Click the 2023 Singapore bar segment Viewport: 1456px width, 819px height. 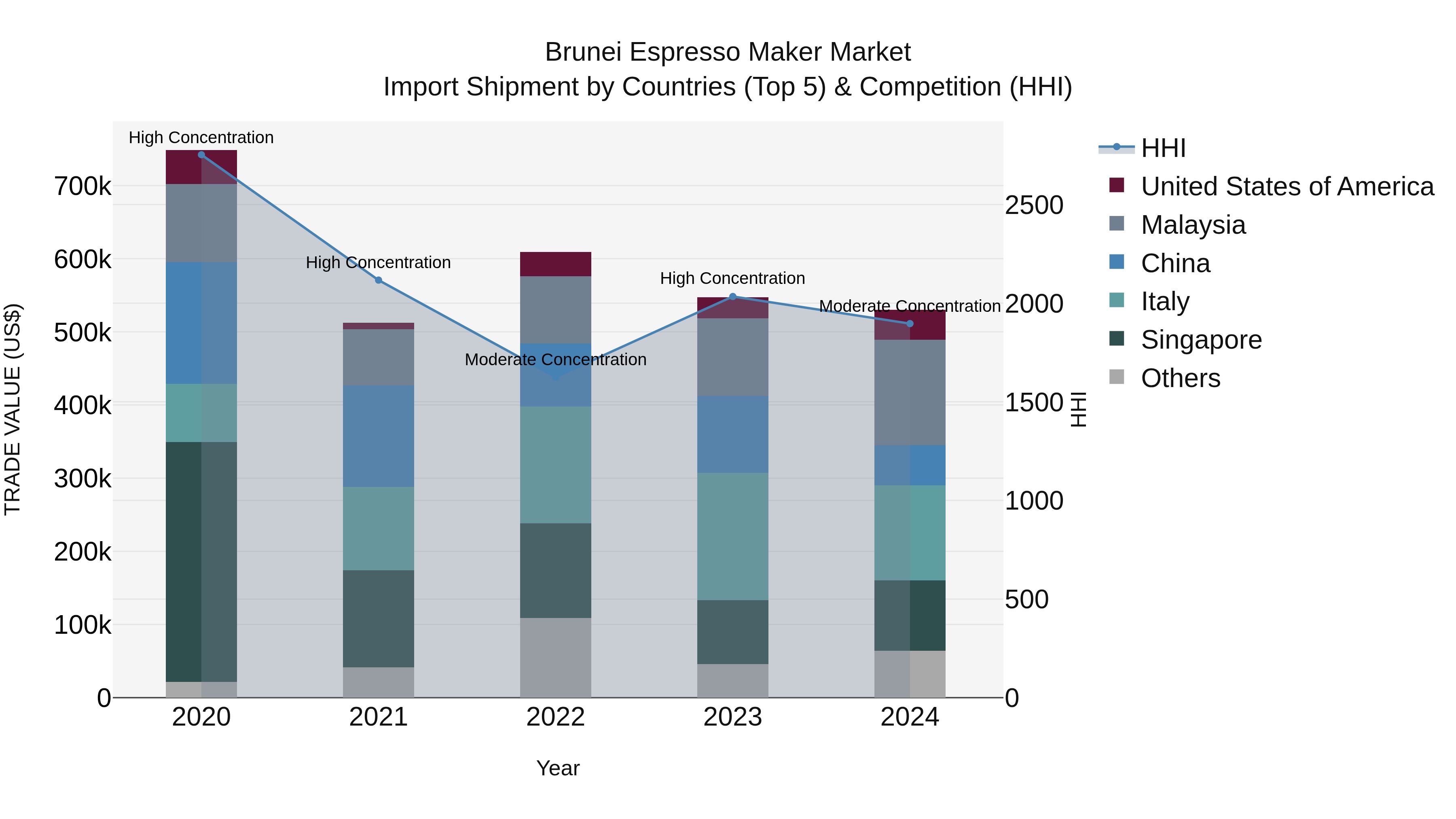point(732,632)
